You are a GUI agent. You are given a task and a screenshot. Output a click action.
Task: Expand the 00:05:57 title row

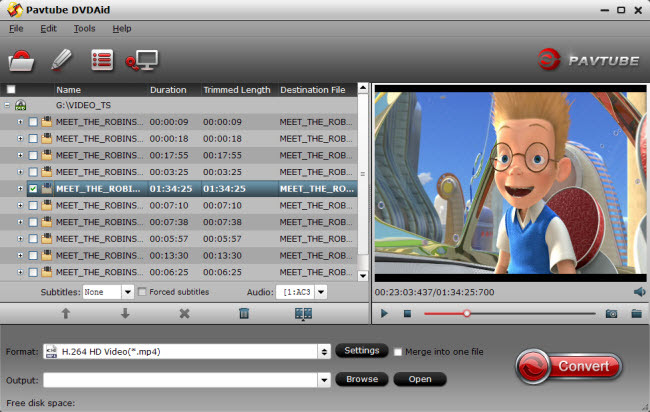coord(19,239)
